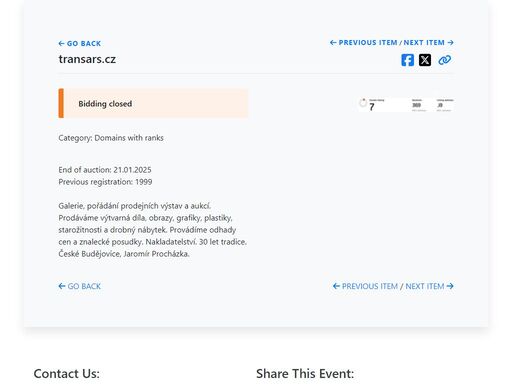Click the left arrow beside bottom GO BACK
The height and width of the screenshot is (384, 512).
[x=62, y=286]
